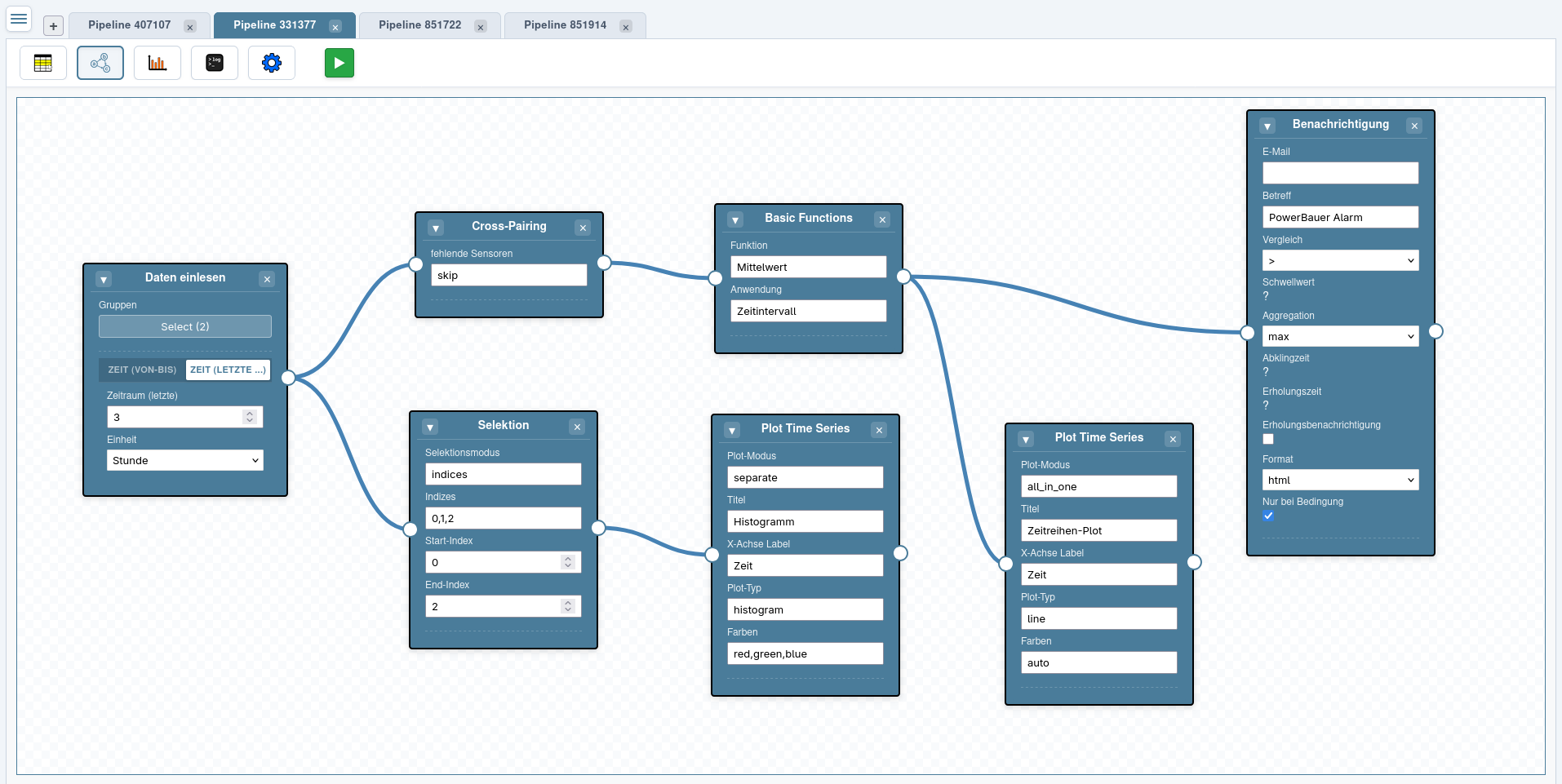Click the Zeitraum (letzte) number field
1562x784 pixels.
tap(185, 417)
